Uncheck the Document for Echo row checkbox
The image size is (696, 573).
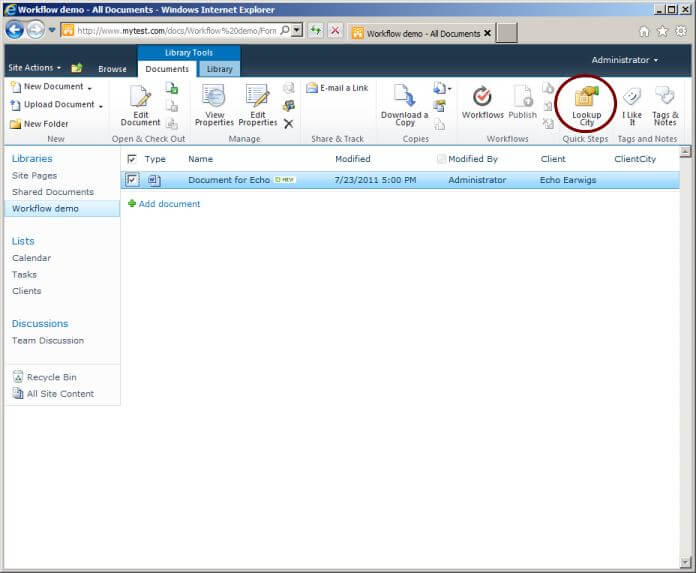[131, 180]
